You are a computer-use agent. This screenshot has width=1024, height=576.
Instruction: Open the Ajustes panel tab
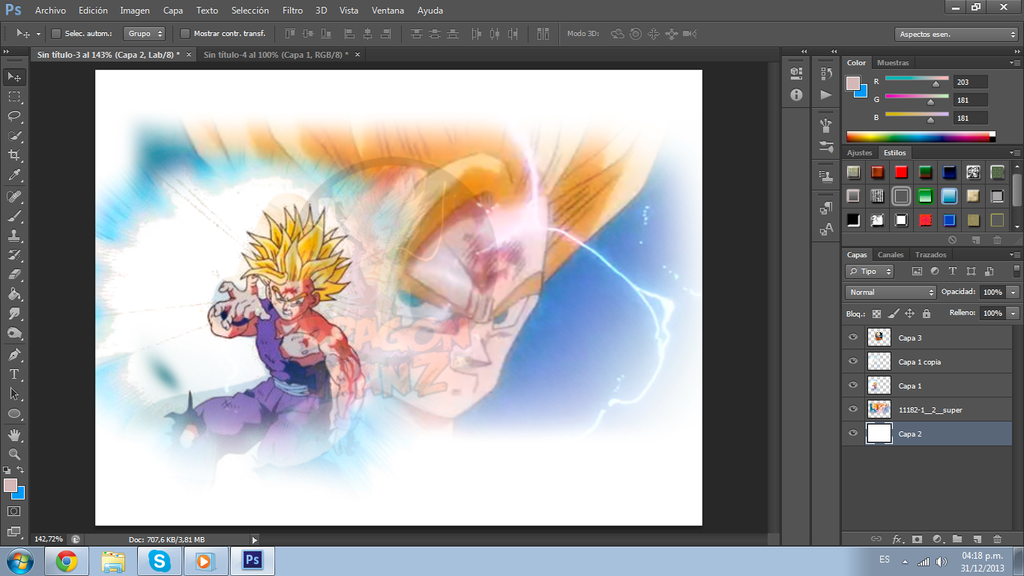[859, 153]
